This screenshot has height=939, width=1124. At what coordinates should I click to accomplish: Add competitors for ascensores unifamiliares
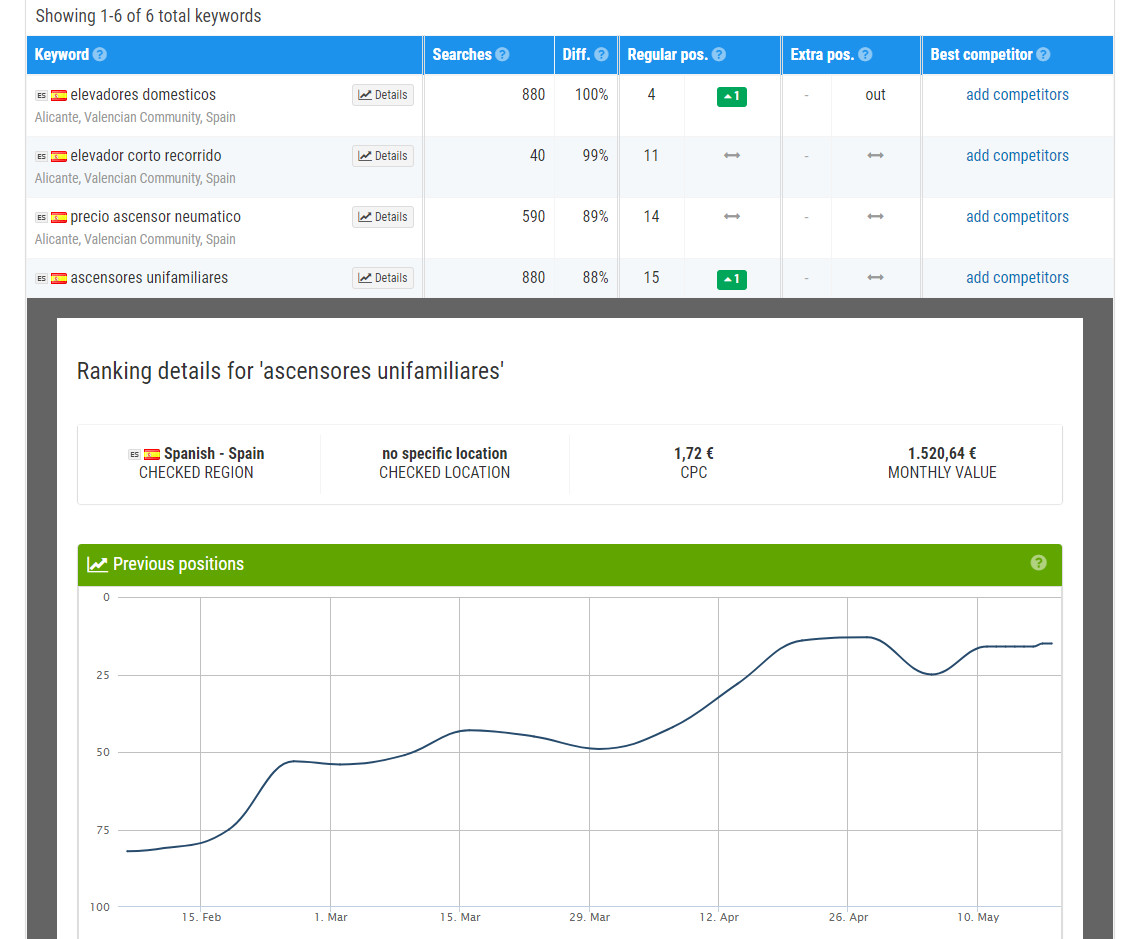(x=1017, y=277)
